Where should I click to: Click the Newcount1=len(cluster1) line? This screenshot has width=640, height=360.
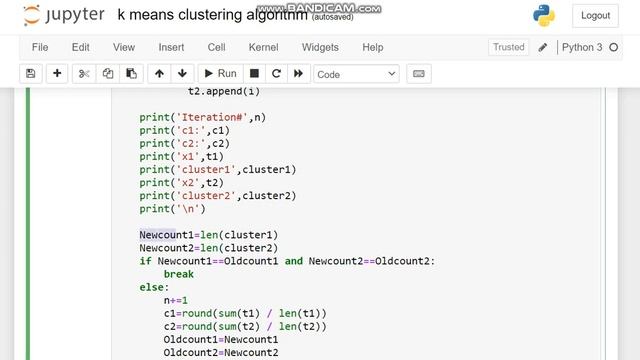[x=209, y=235]
